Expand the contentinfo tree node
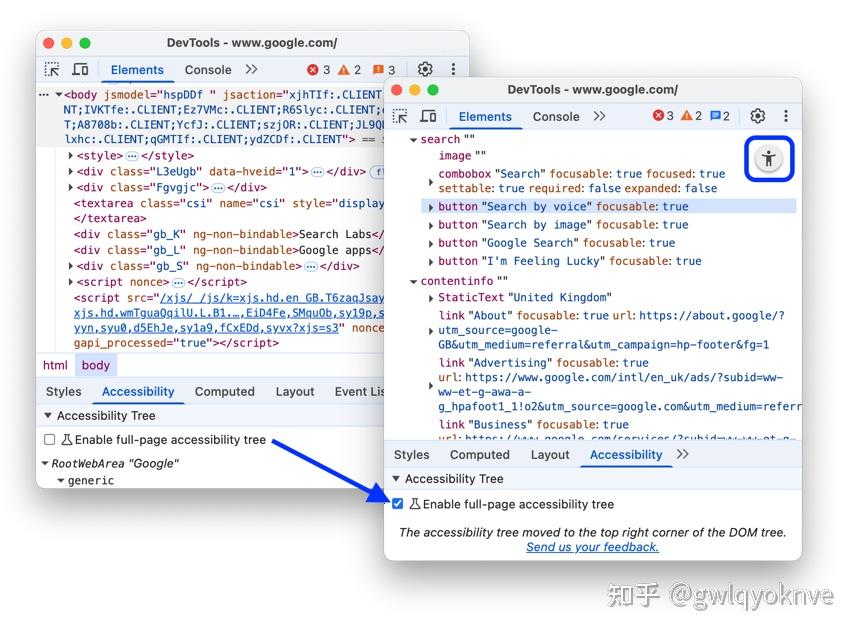Screen dimensions: 856x634 click(414, 280)
